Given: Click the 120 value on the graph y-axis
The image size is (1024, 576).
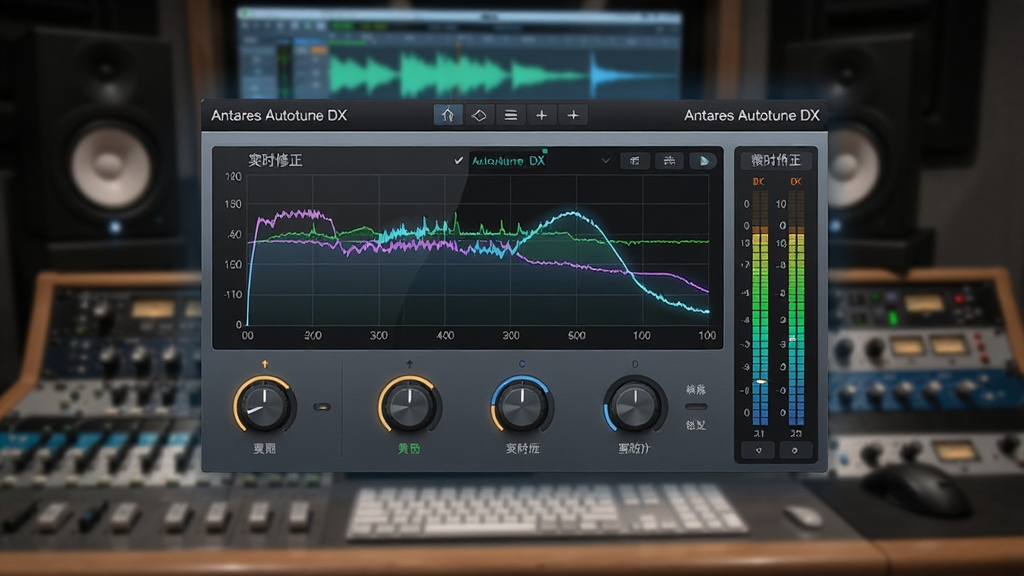Looking at the screenshot, I should pyautogui.click(x=233, y=177).
